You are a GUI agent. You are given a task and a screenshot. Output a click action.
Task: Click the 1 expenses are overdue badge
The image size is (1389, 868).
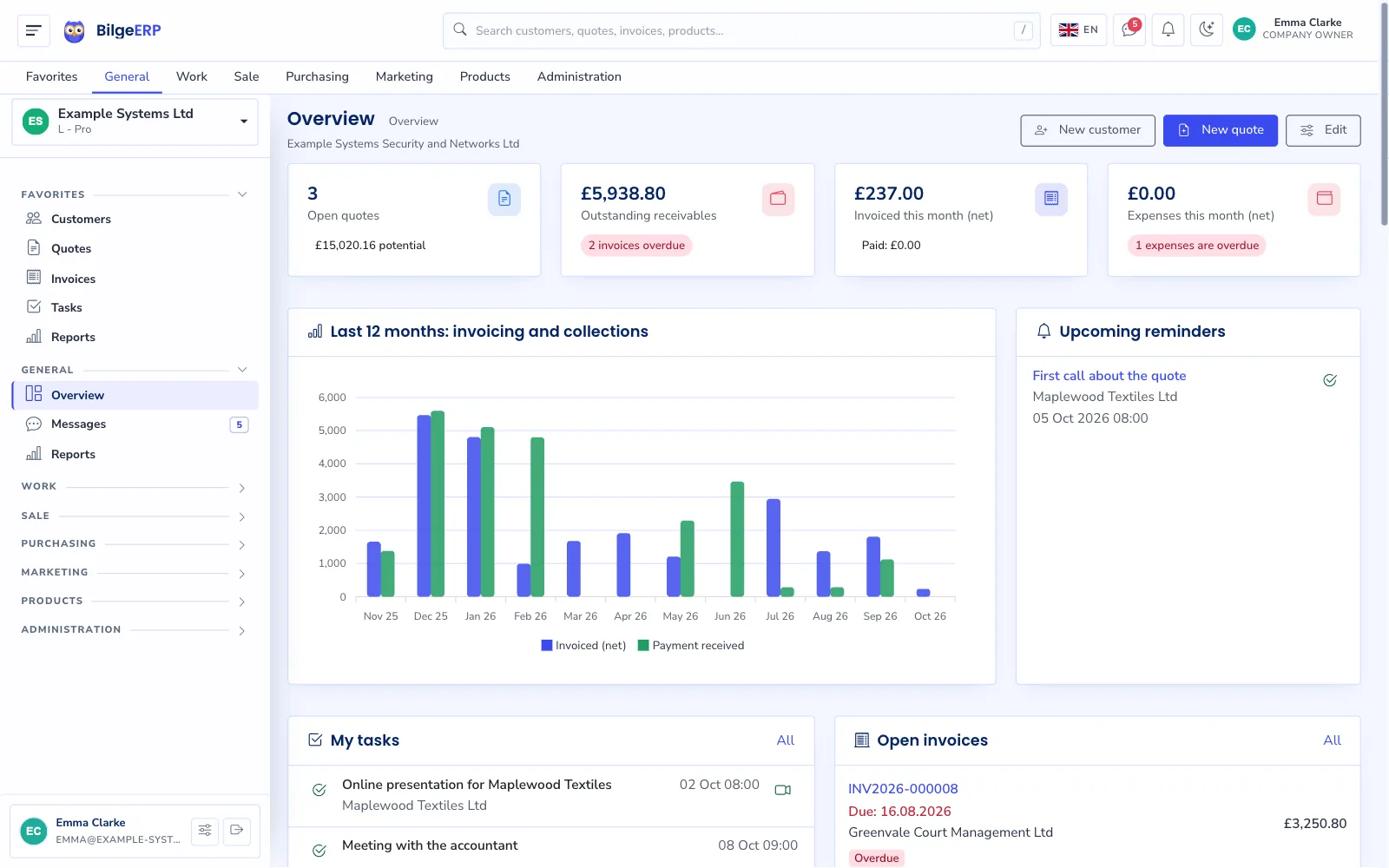pos(1196,246)
